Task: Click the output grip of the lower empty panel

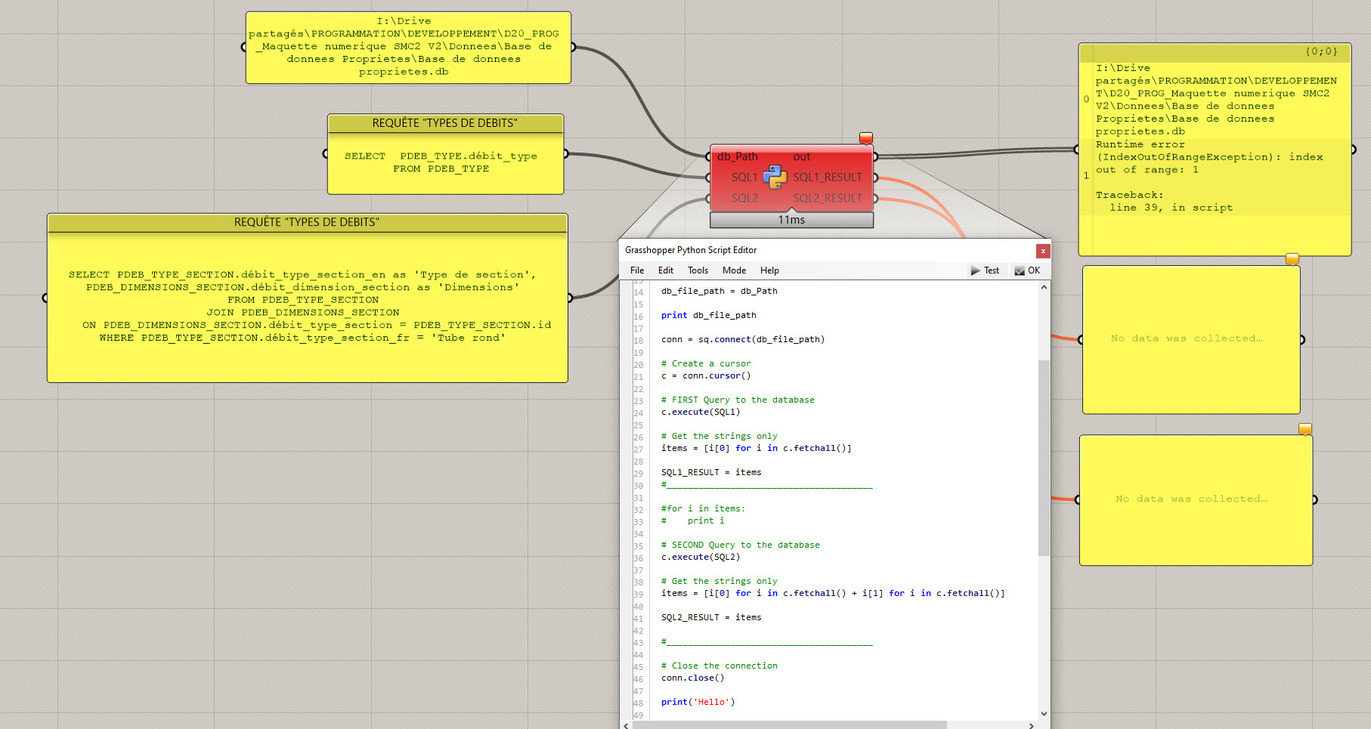Action: coord(1313,499)
